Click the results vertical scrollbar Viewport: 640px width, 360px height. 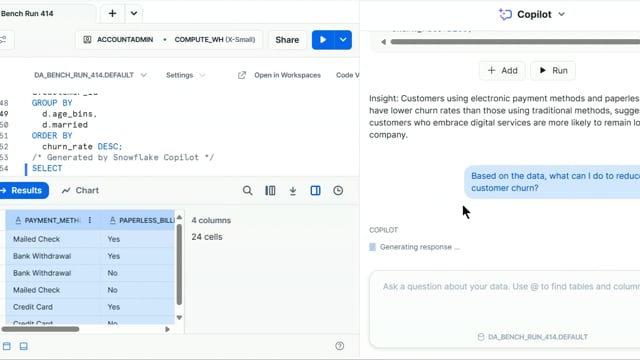point(179,264)
